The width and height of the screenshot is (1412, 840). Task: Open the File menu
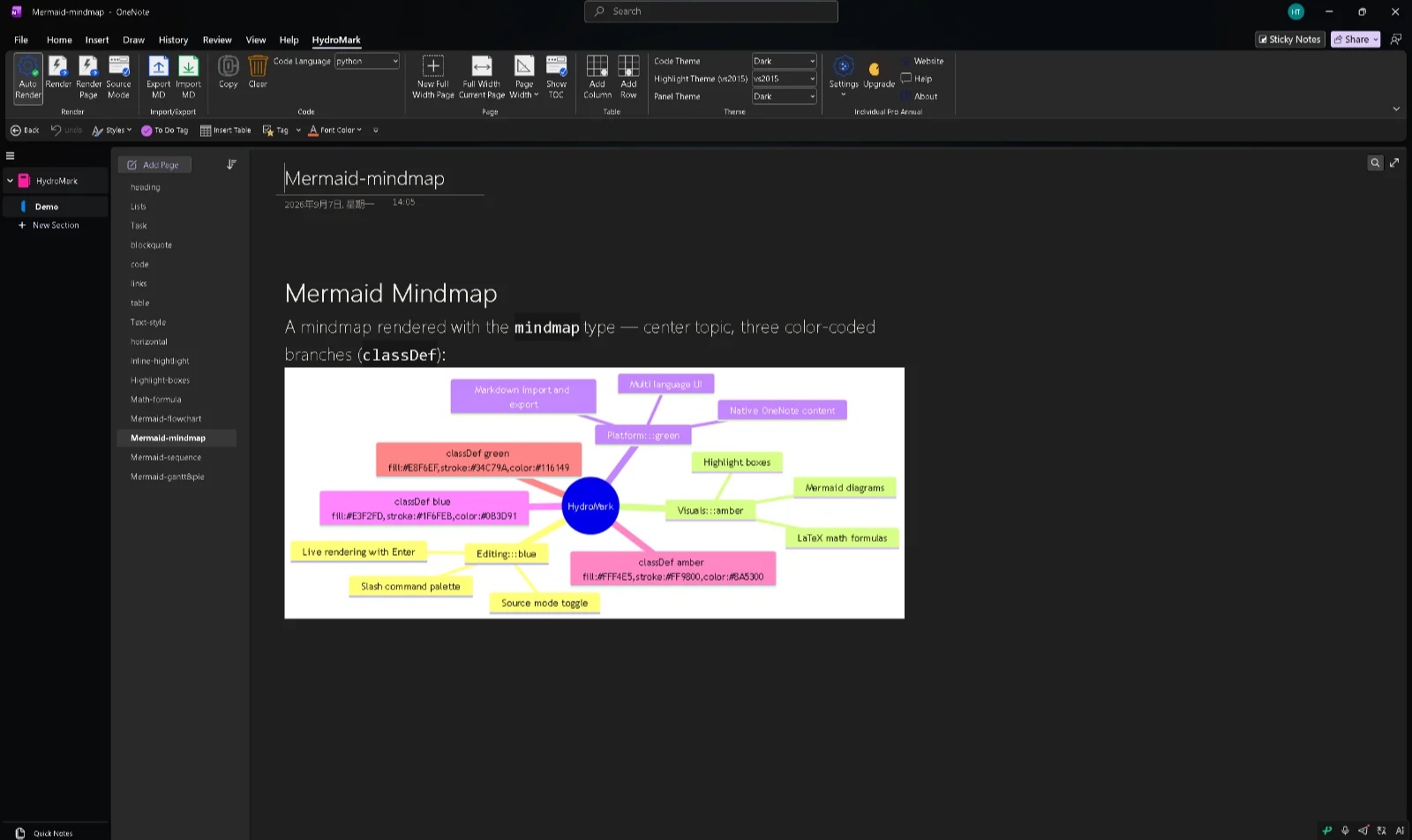point(21,40)
